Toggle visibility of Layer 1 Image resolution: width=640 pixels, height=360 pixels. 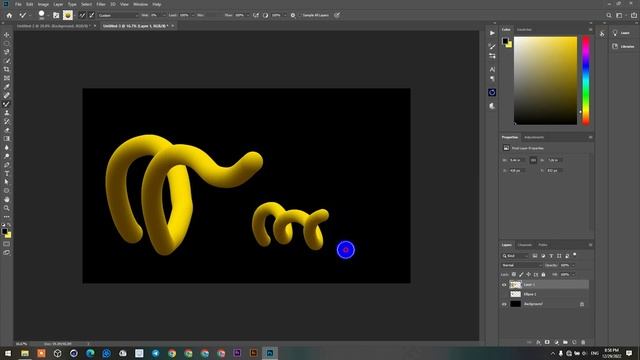click(x=504, y=284)
